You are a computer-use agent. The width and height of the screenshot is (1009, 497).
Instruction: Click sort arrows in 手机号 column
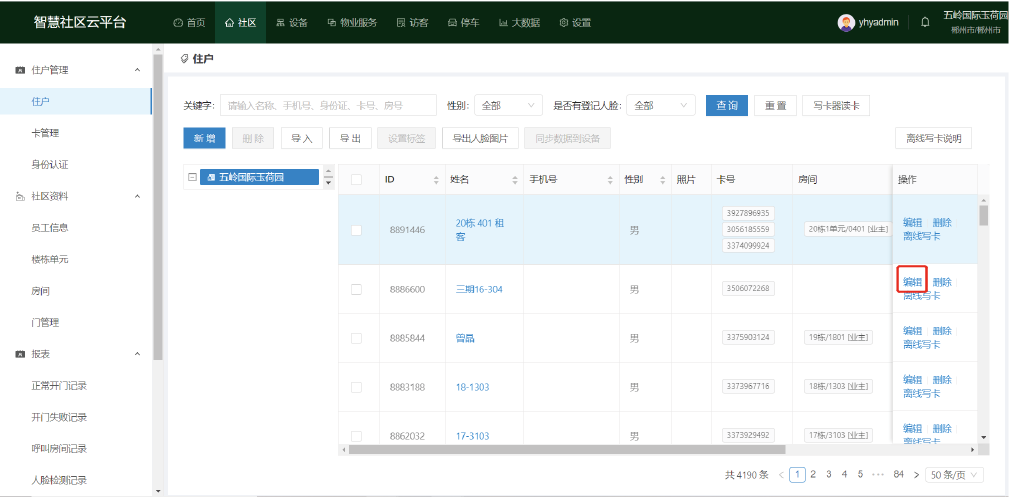(x=610, y=180)
